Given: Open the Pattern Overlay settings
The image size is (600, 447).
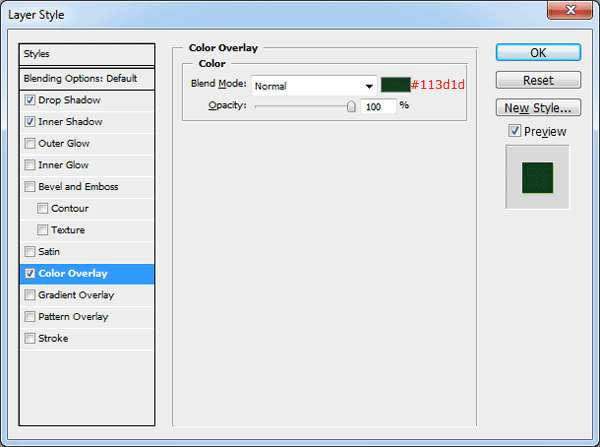Looking at the screenshot, I should click(x=73, y=317).
